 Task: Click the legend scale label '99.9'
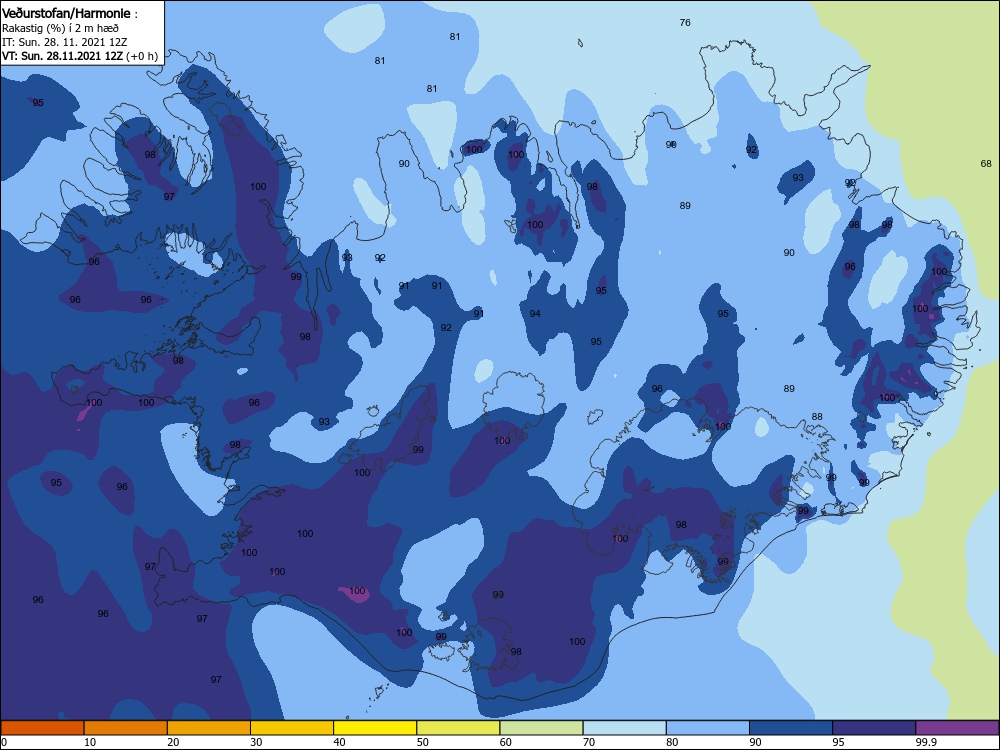point(926,742)
